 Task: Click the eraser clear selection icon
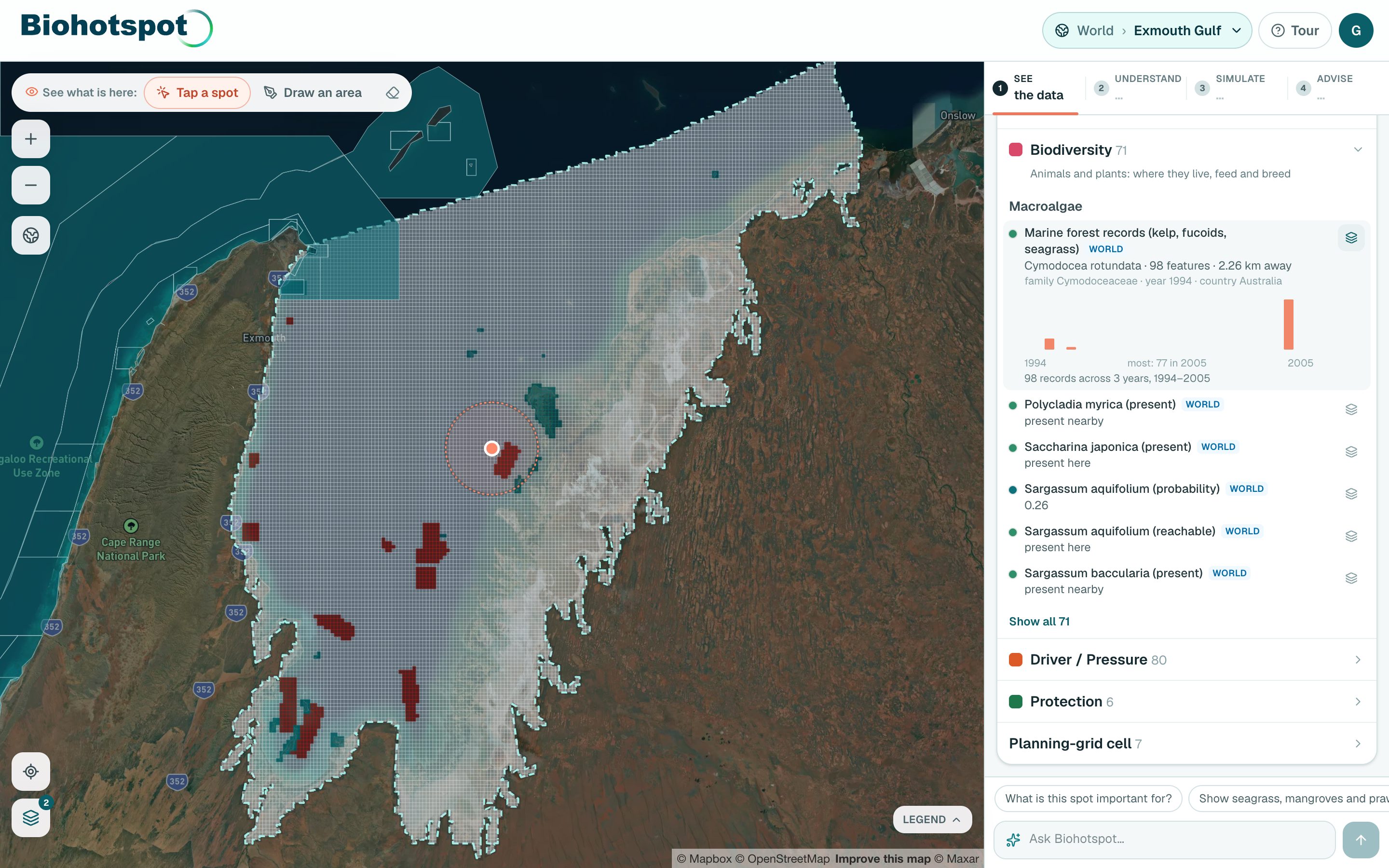point(393,93)
